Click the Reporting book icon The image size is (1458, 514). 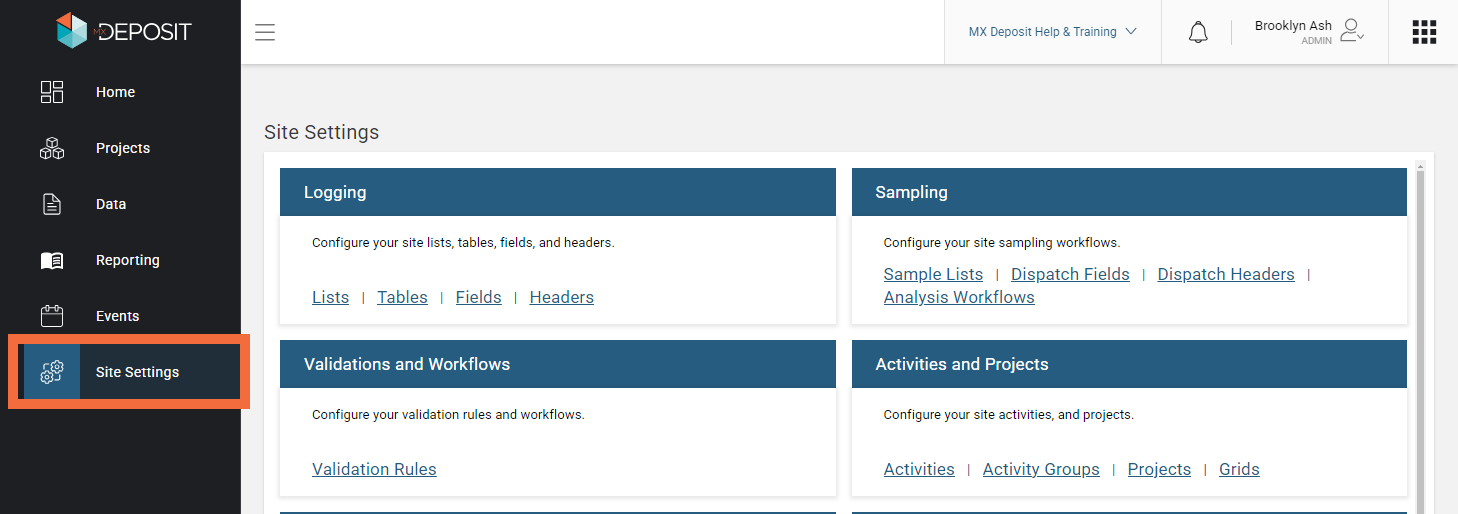point(52,260)
